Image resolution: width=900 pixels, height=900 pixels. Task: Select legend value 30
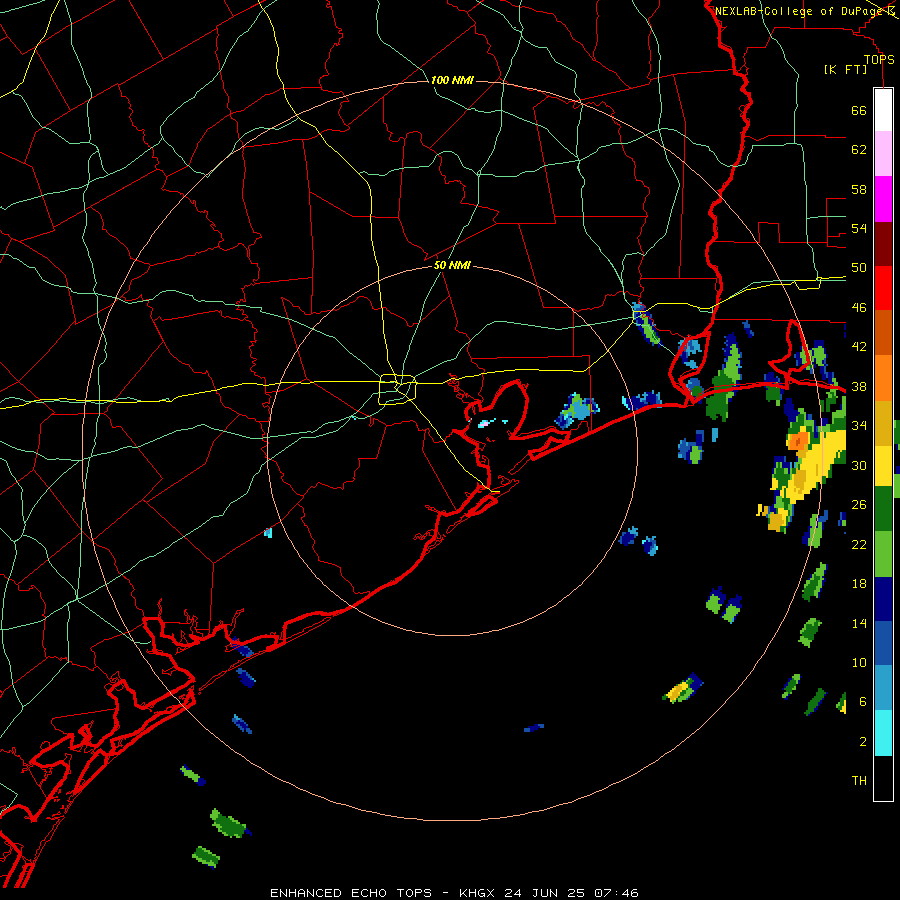(859, 465)
